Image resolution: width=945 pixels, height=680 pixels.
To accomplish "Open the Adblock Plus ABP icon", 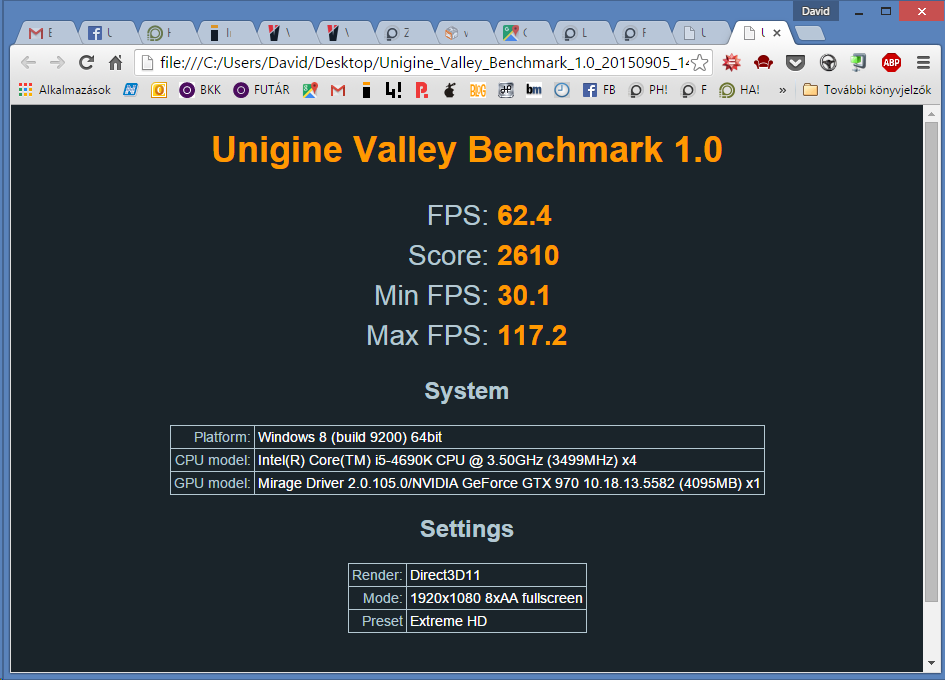I will (x=891, y=62).
